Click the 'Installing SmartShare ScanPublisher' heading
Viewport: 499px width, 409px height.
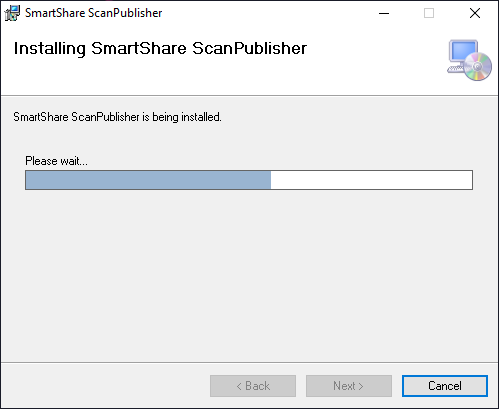160,49
